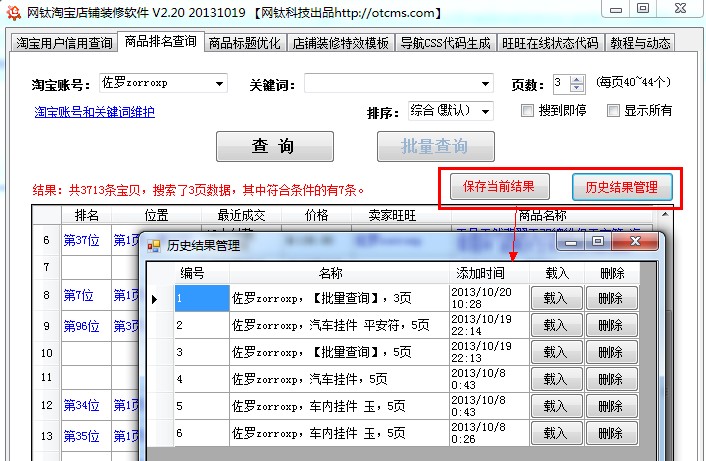This screenshot has width=706, height=461.
Task: Click 载入 for record 5 (0:43)
Action: [557, 406]
